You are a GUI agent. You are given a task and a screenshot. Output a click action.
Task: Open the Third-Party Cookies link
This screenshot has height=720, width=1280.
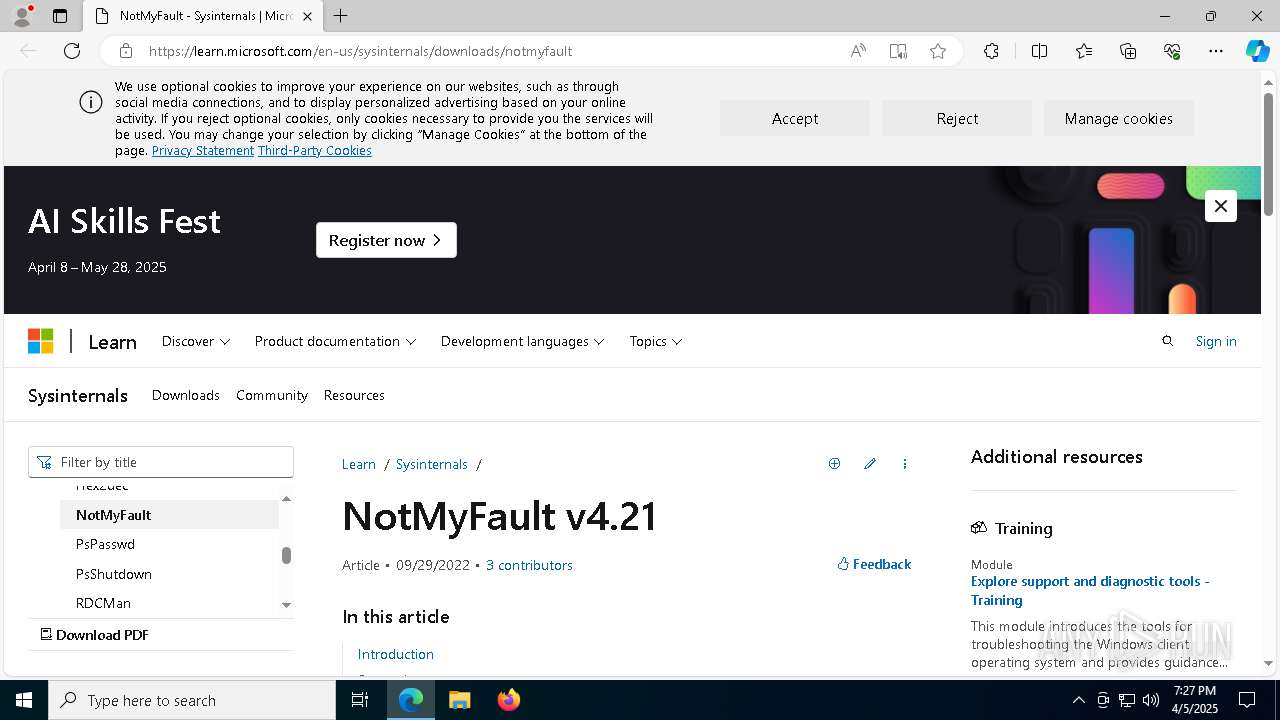click(315, 151)
